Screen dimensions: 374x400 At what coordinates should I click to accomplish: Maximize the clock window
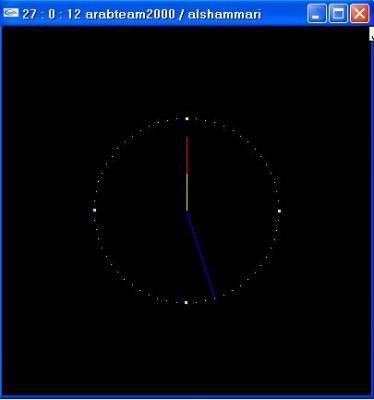(x=338, y=14)
